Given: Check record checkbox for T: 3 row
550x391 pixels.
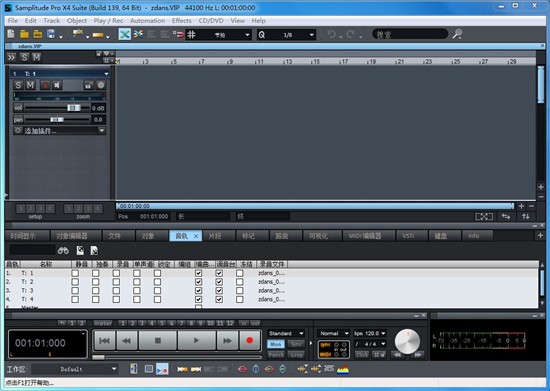Looking at the screenshot, I should click(x=116, y=290).
